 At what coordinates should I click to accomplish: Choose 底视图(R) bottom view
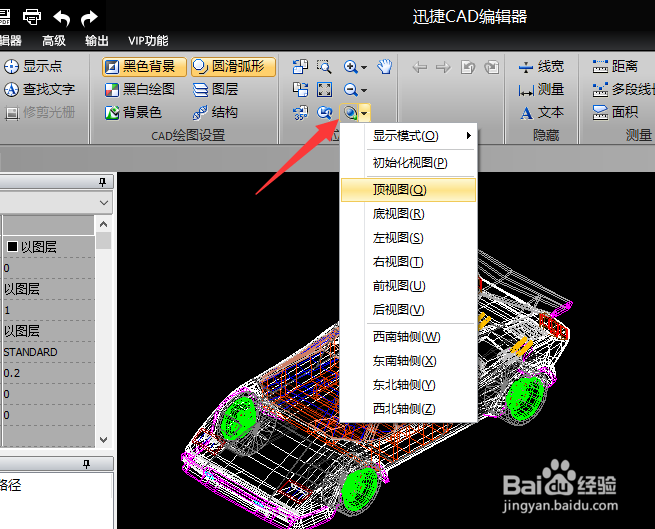pyautogui.click(x=409, y=214)
